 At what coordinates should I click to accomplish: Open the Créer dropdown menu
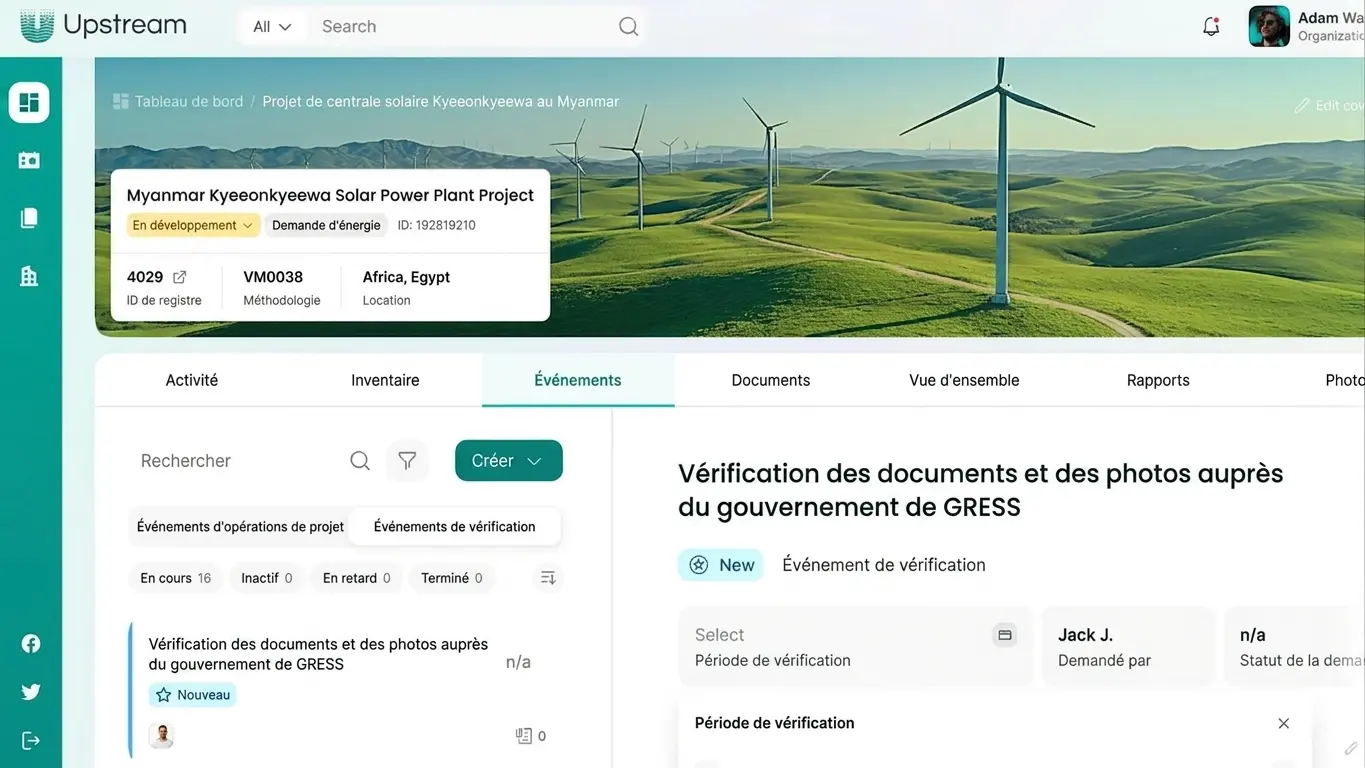pyautogui.click(x=508, y=460)
